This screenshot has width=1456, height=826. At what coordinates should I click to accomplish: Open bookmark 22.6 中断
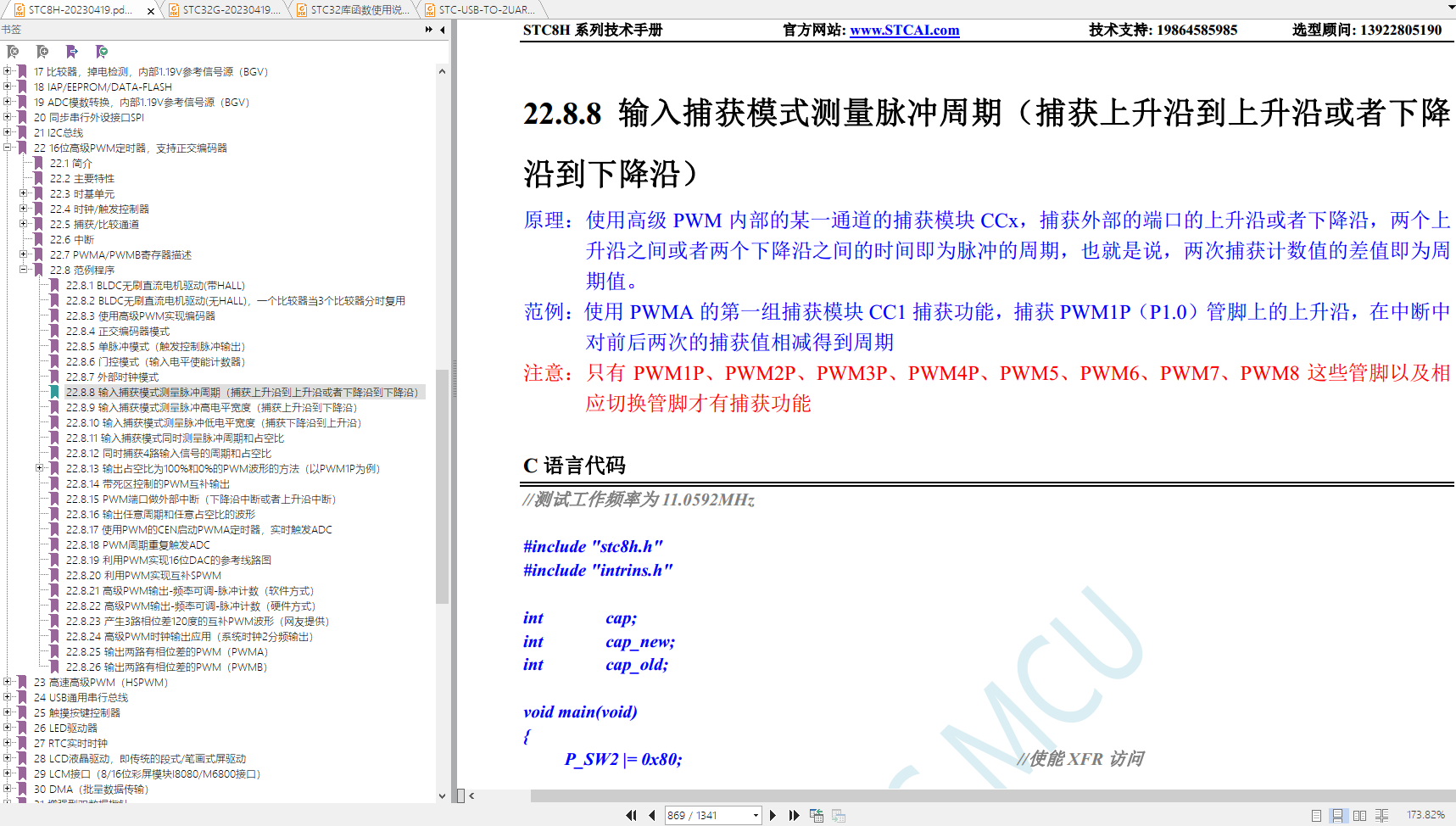tap(71, 239)
